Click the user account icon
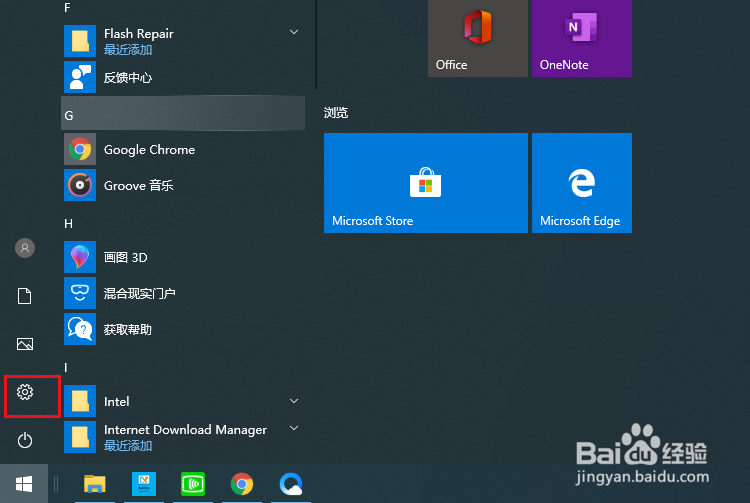Screen dimensions: 750x503 [25, 248]
